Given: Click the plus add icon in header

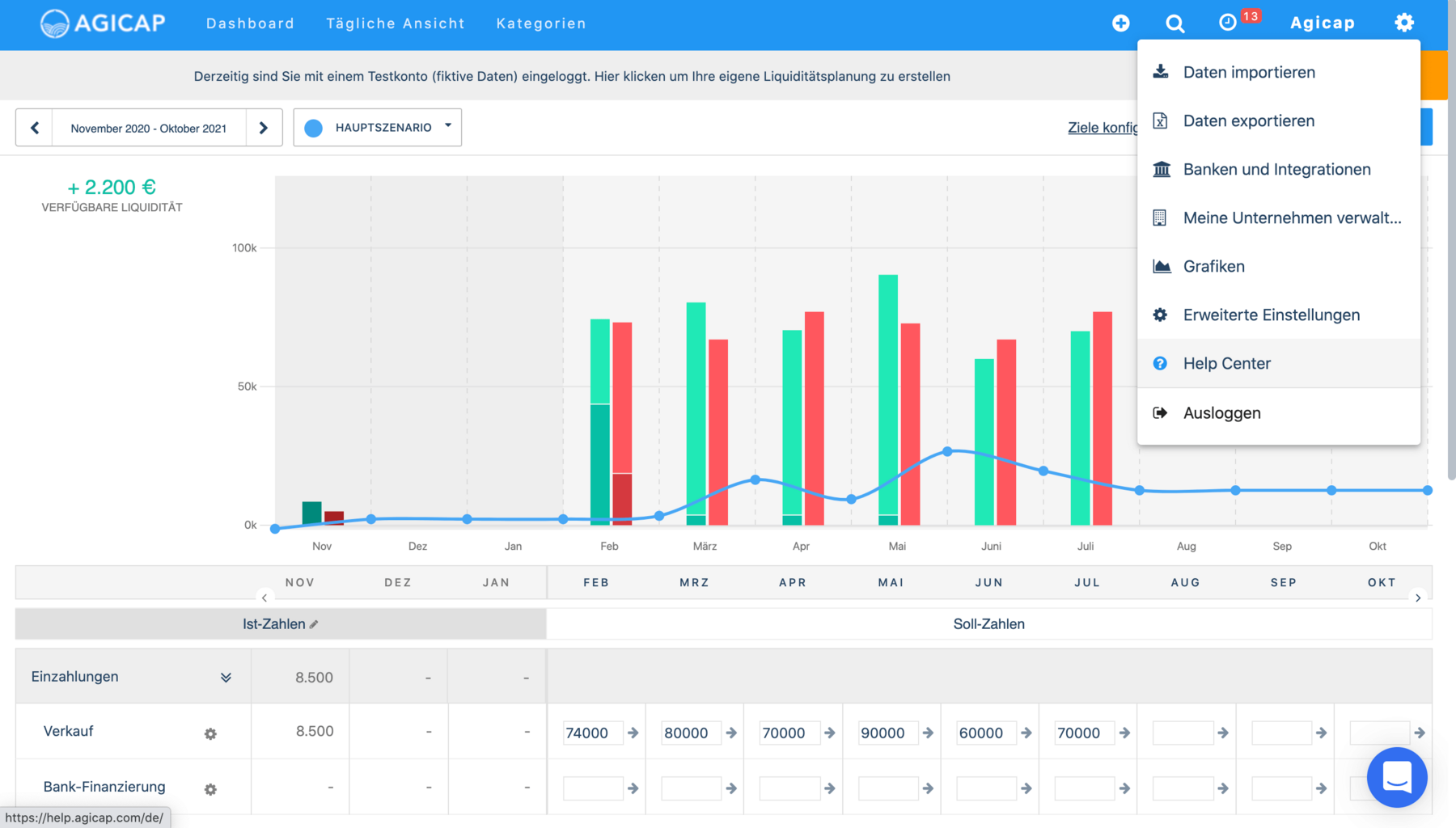Looking at the screenshot, I should tap(1120, 23).
